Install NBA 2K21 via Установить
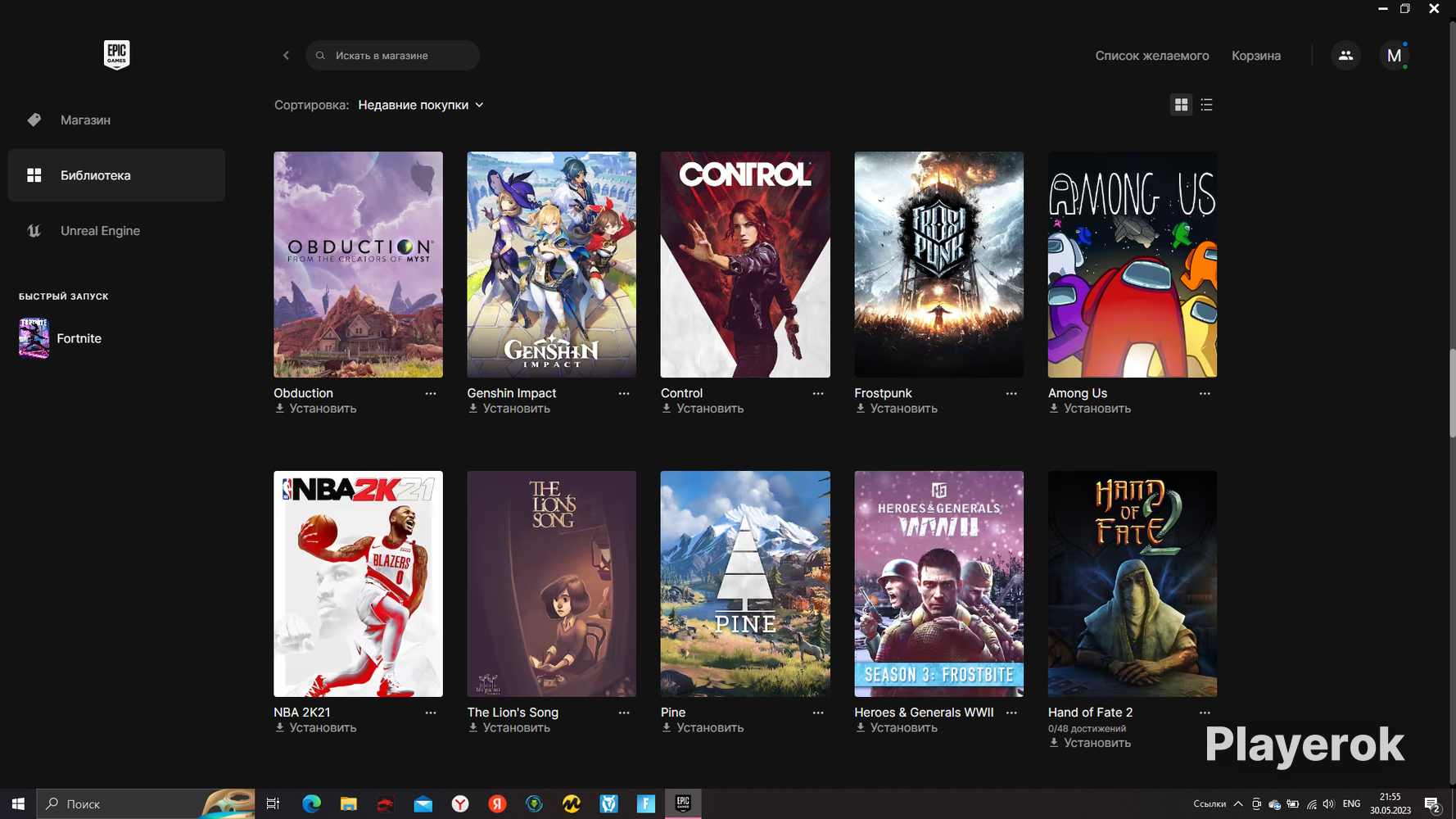Screen dimensions: 1456x819 (x=315, y=728)
